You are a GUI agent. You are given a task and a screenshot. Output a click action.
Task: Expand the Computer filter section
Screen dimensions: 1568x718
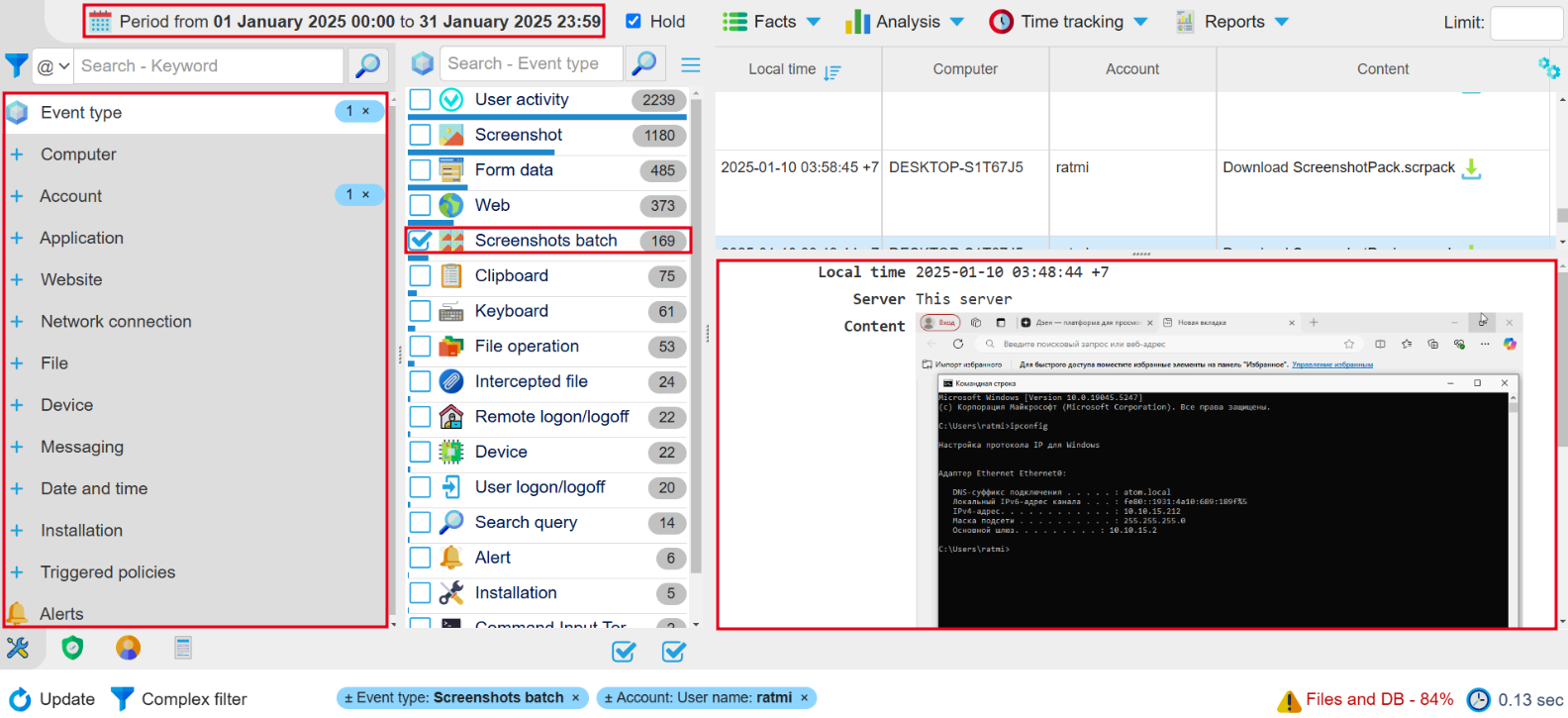pyautogui.click(x=17, y=154)
